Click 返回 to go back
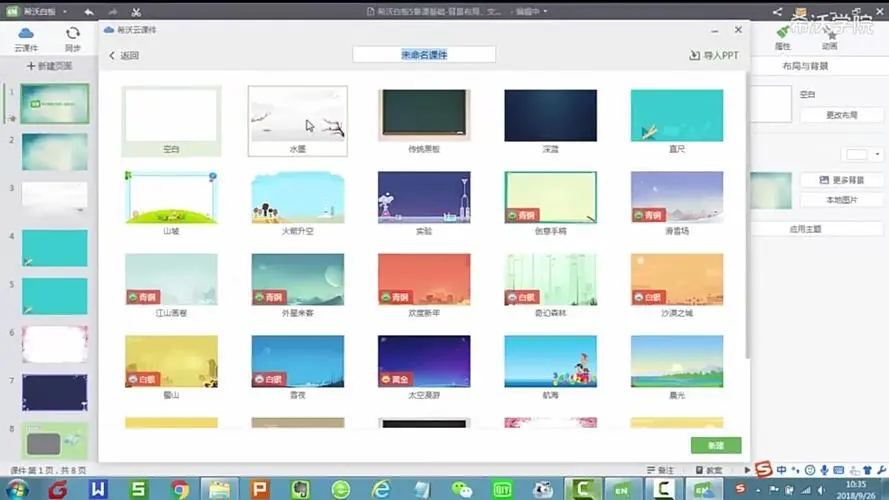889x500 pixels. pos(124,56)
